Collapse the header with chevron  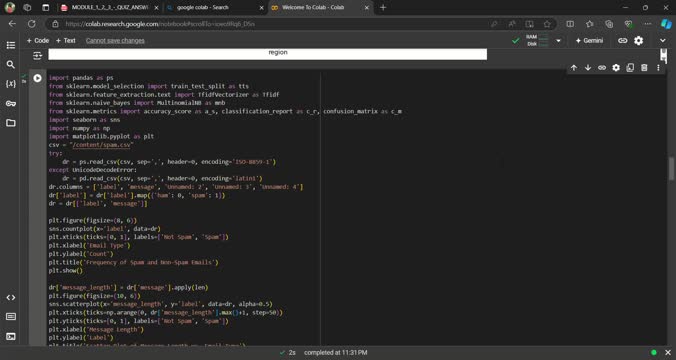click(x=663, y=41)
